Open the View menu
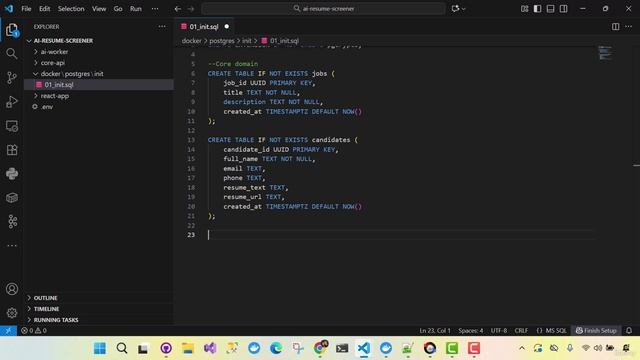This screenshot has width=640, height=360. 99,9
